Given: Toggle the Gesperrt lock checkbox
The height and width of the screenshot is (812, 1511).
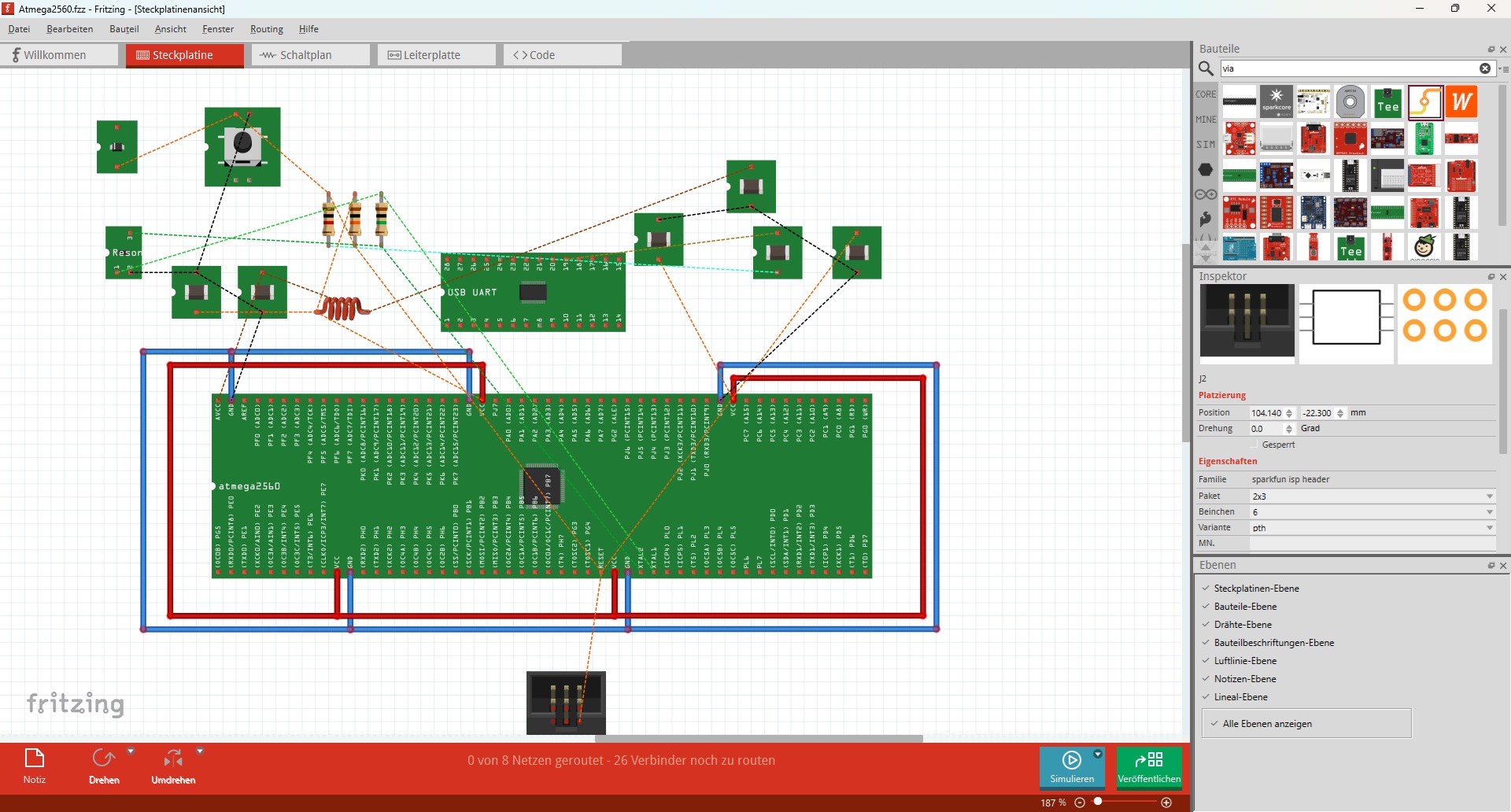Looking at the screenshot, I should pyautogui.click(x=1254, y=445).
